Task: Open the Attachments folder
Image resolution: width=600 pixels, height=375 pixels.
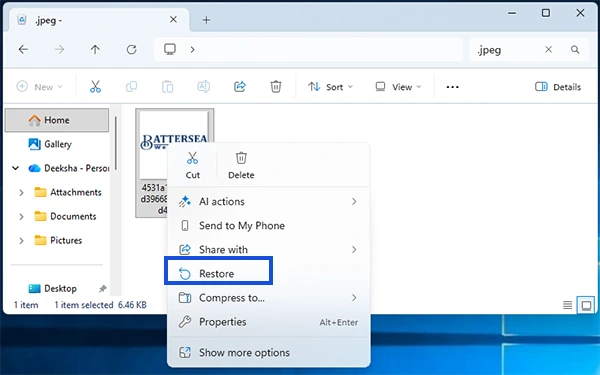Action: coord(68,192)
